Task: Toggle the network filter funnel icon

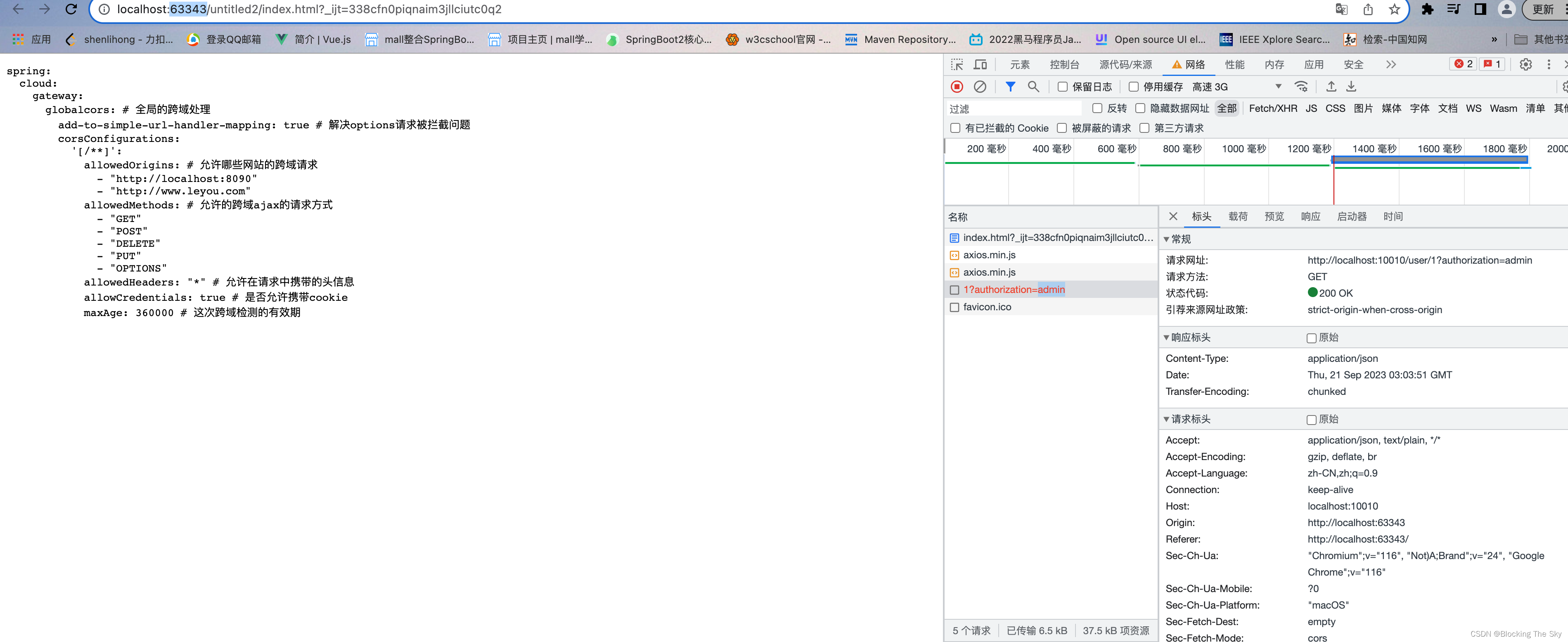Action: (x=1010, y=87)
